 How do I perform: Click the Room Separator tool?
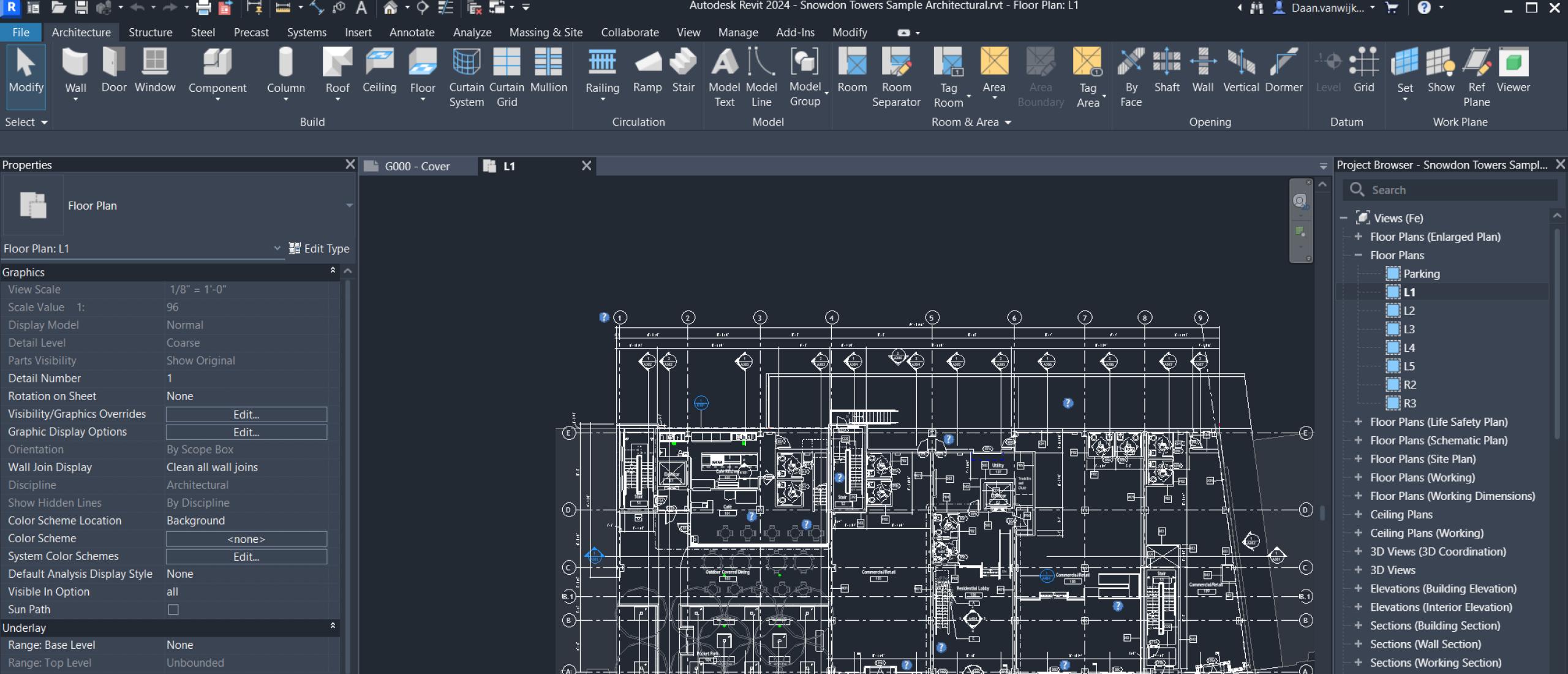tap(896, 77)
